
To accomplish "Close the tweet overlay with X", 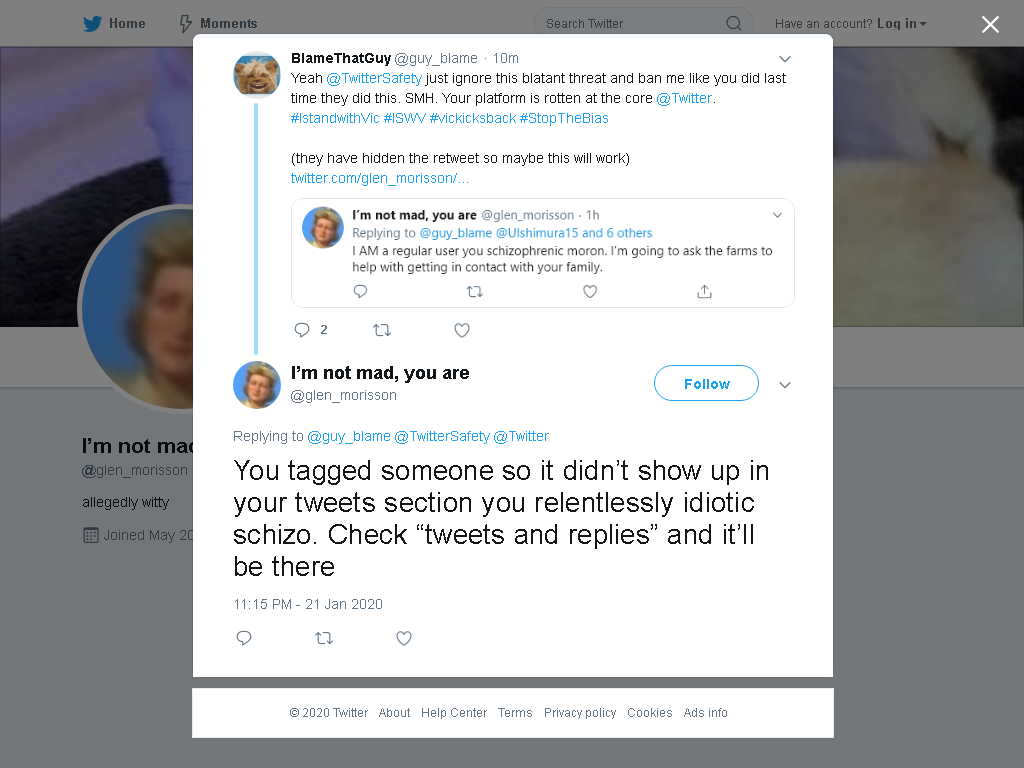I will pos(990,24).
